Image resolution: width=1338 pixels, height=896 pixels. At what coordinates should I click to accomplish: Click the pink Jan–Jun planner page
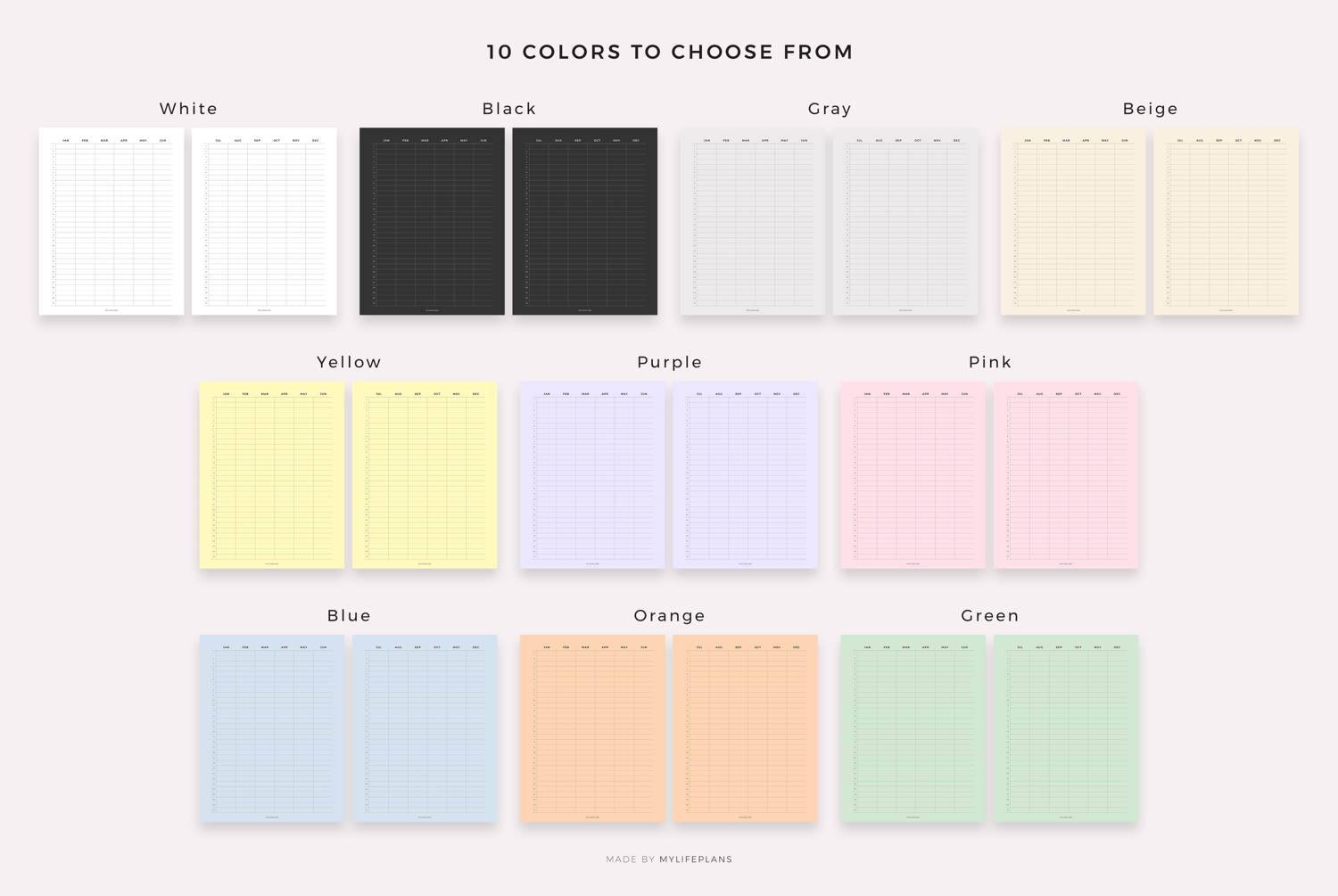pyautogui.click(x=913, y=474)
